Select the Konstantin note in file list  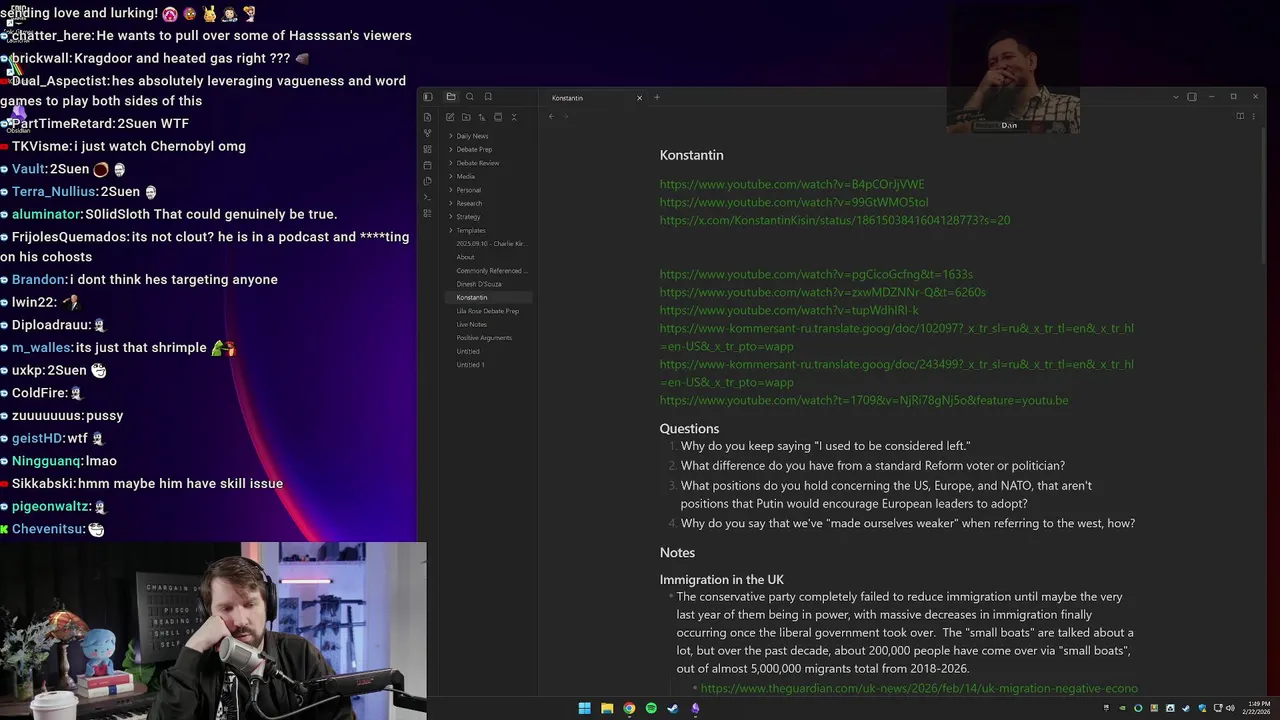(489, 297)
